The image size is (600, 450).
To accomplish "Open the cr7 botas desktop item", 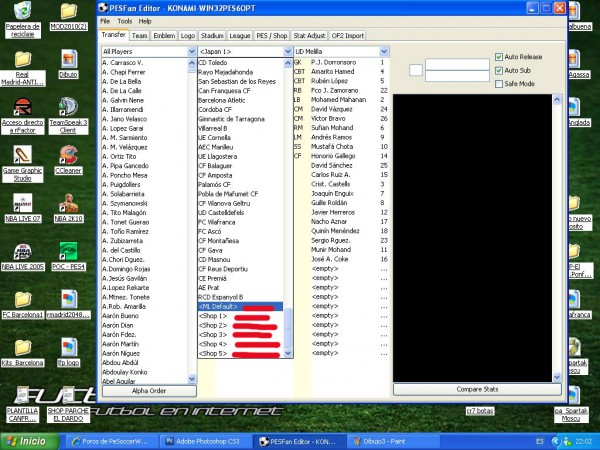I will click(480, 411).
